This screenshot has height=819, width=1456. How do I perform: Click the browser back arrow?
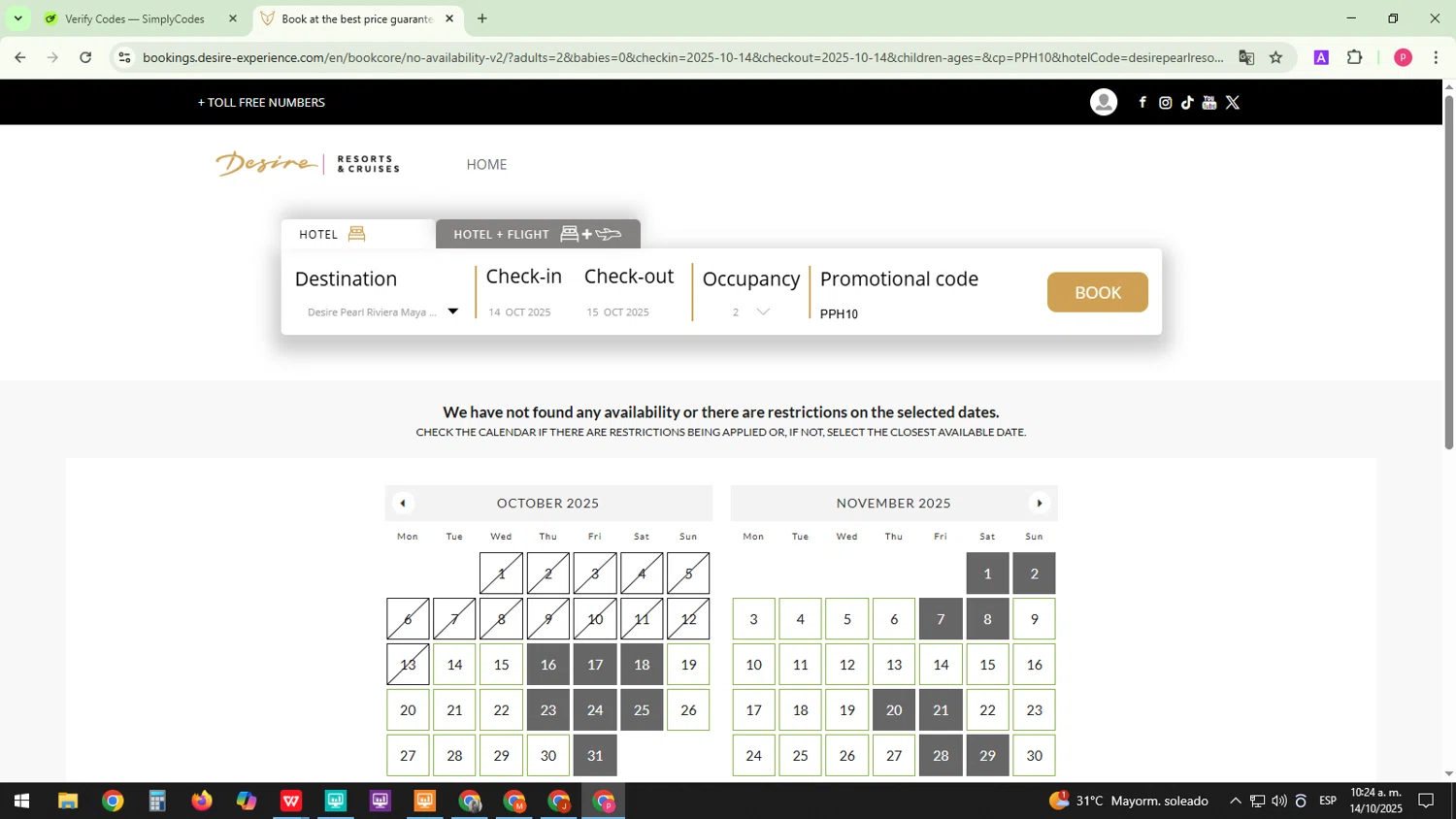click(19, 57)
